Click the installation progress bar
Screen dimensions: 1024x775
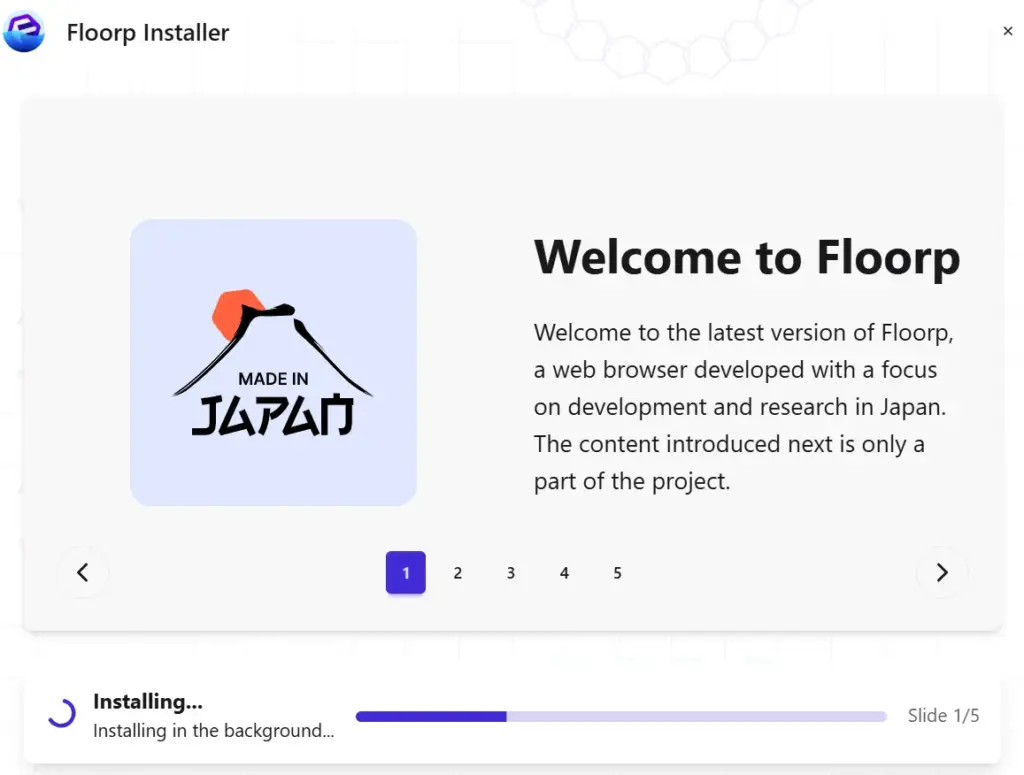pyautogui.click(x=620, y=716)
